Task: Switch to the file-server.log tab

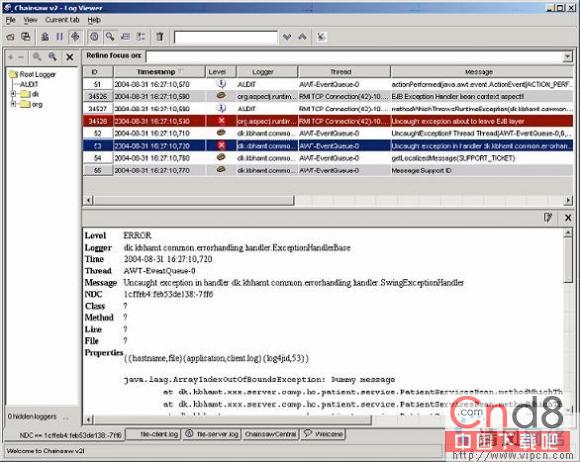Action: (212, 434)
